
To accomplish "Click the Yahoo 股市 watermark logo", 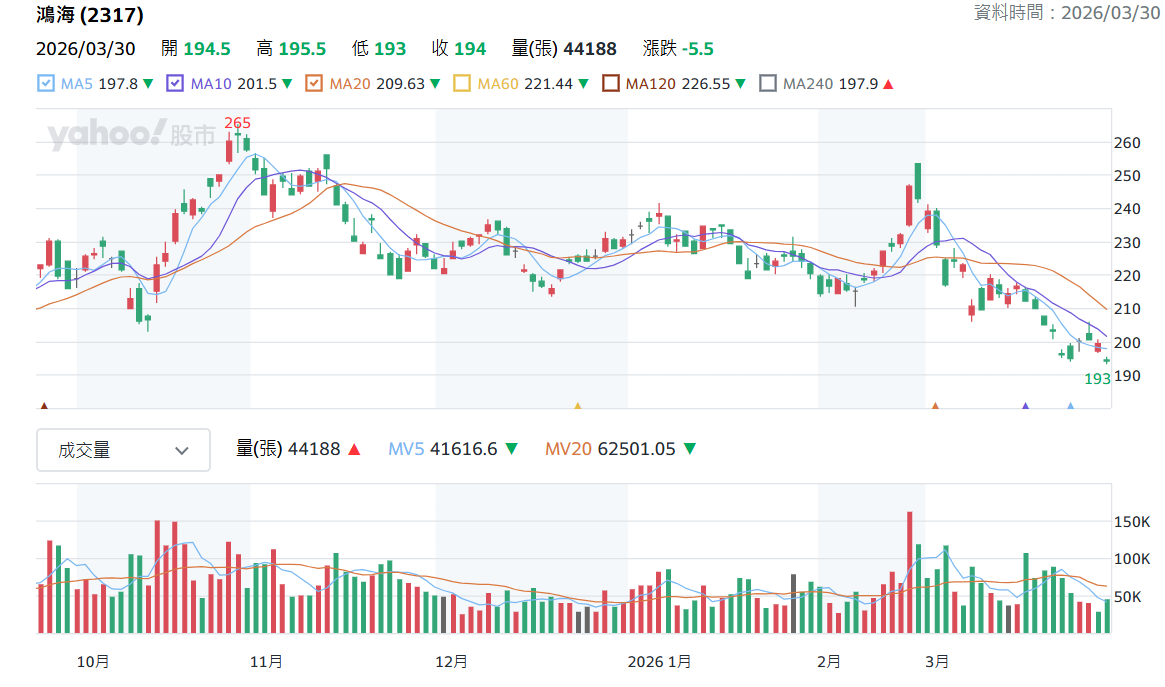I will [132, 134].
